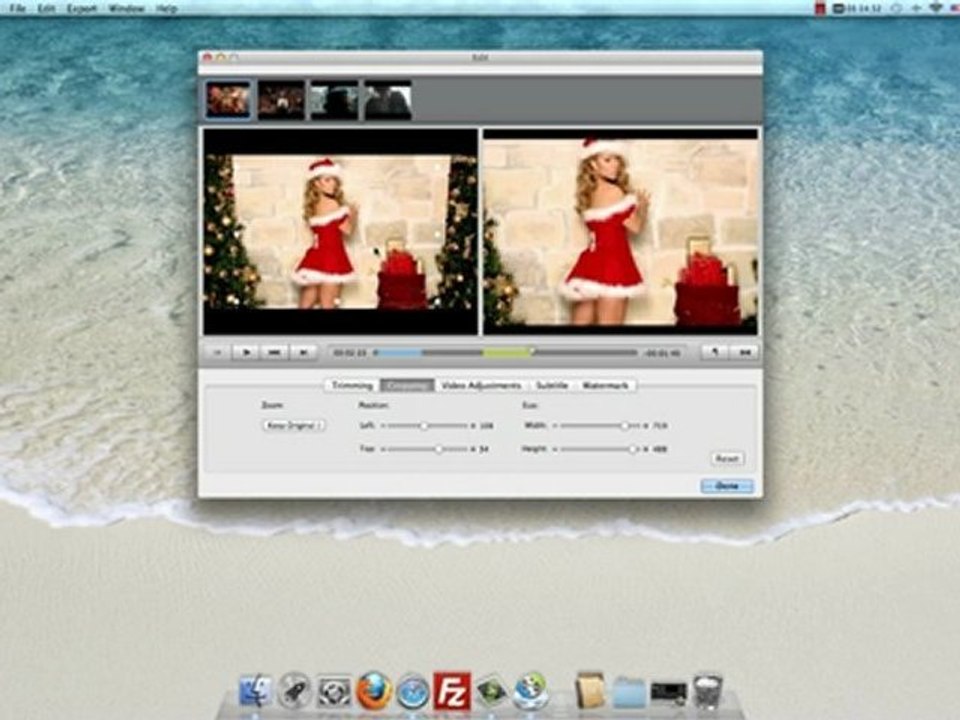Click the next frame playback button
Viewport: 960px width, 720px height.
pyautogui.click(x=302, y=352)
